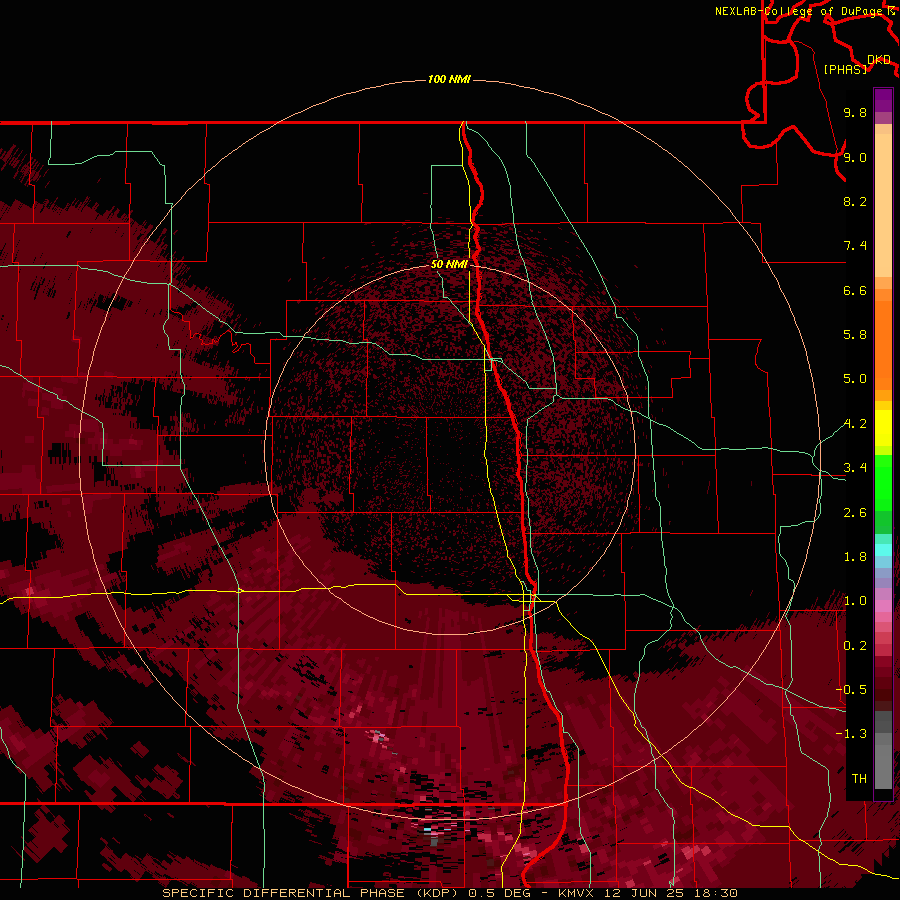Click the 7.4 legend value

[x=855, y=246]
